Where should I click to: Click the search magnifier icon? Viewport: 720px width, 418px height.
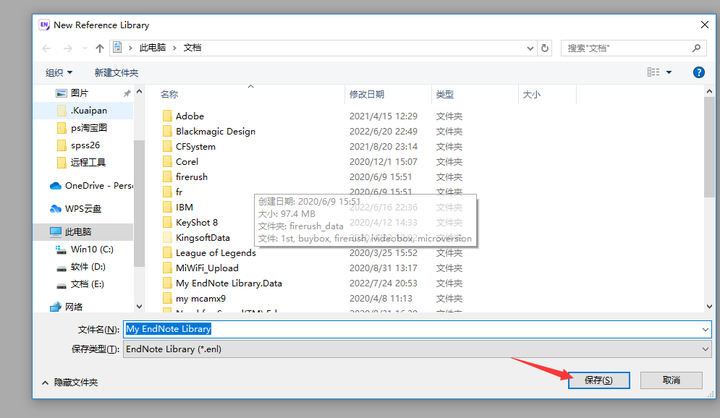click(696, 48)
